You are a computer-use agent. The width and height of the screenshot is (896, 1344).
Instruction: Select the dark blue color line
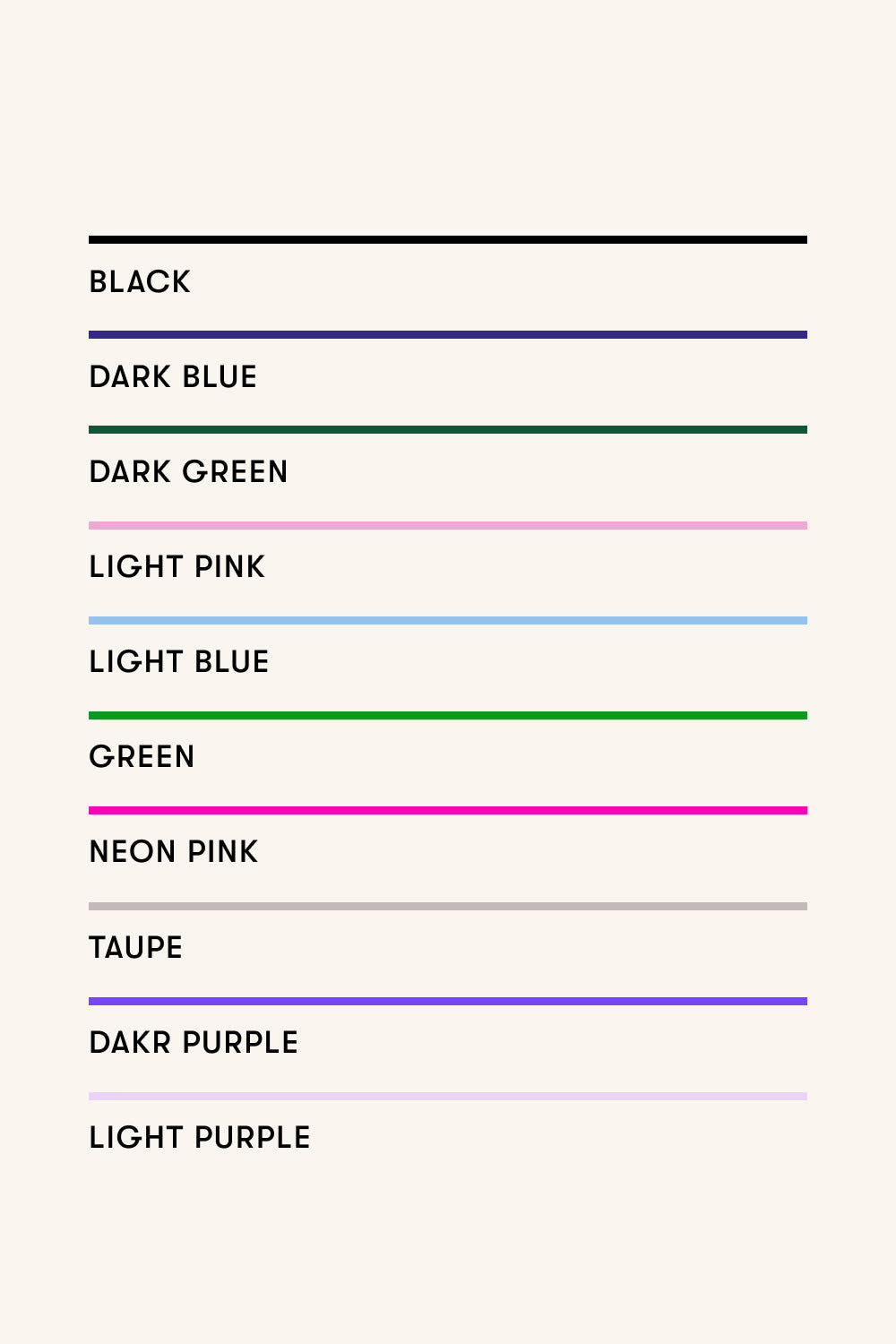[448, 335]
